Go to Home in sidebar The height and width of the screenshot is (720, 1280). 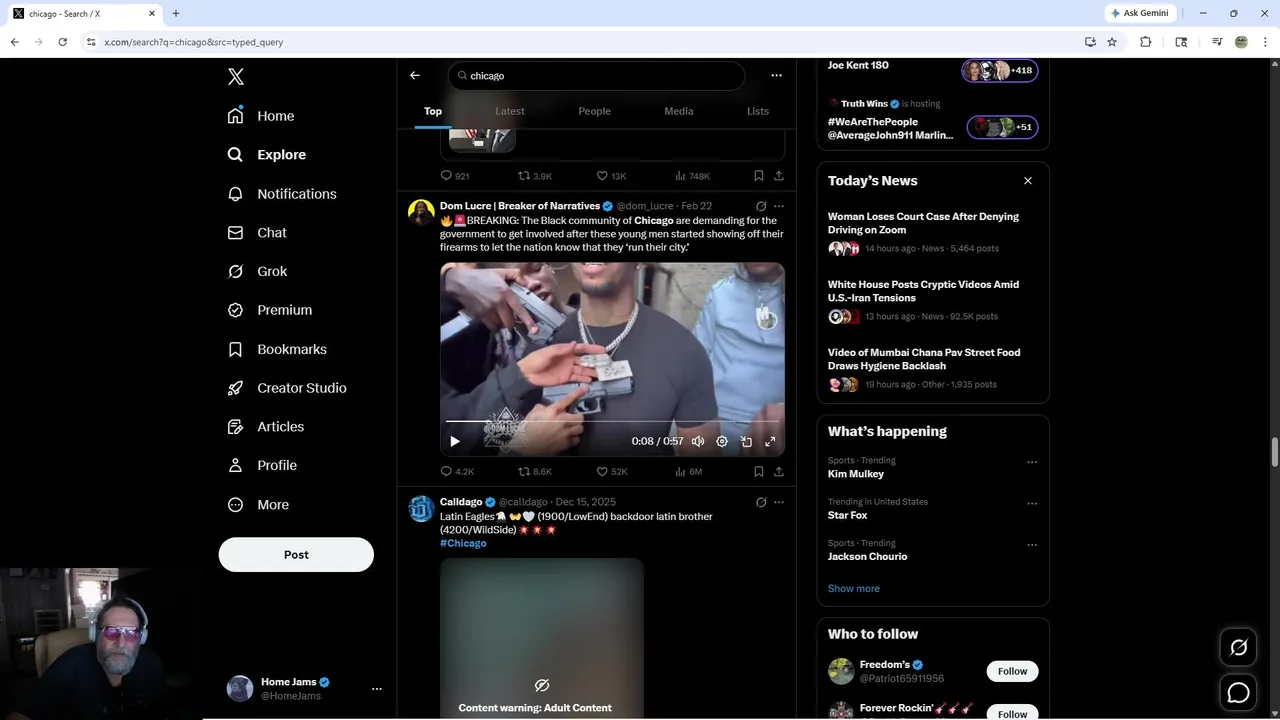click(261, 116)
